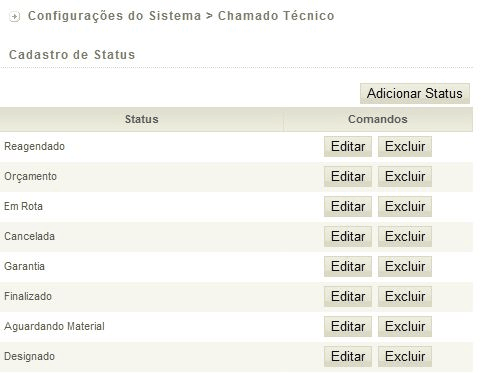Delete the Aguardando Material status
The image size is (484, 373).
(x=405, y=326)
